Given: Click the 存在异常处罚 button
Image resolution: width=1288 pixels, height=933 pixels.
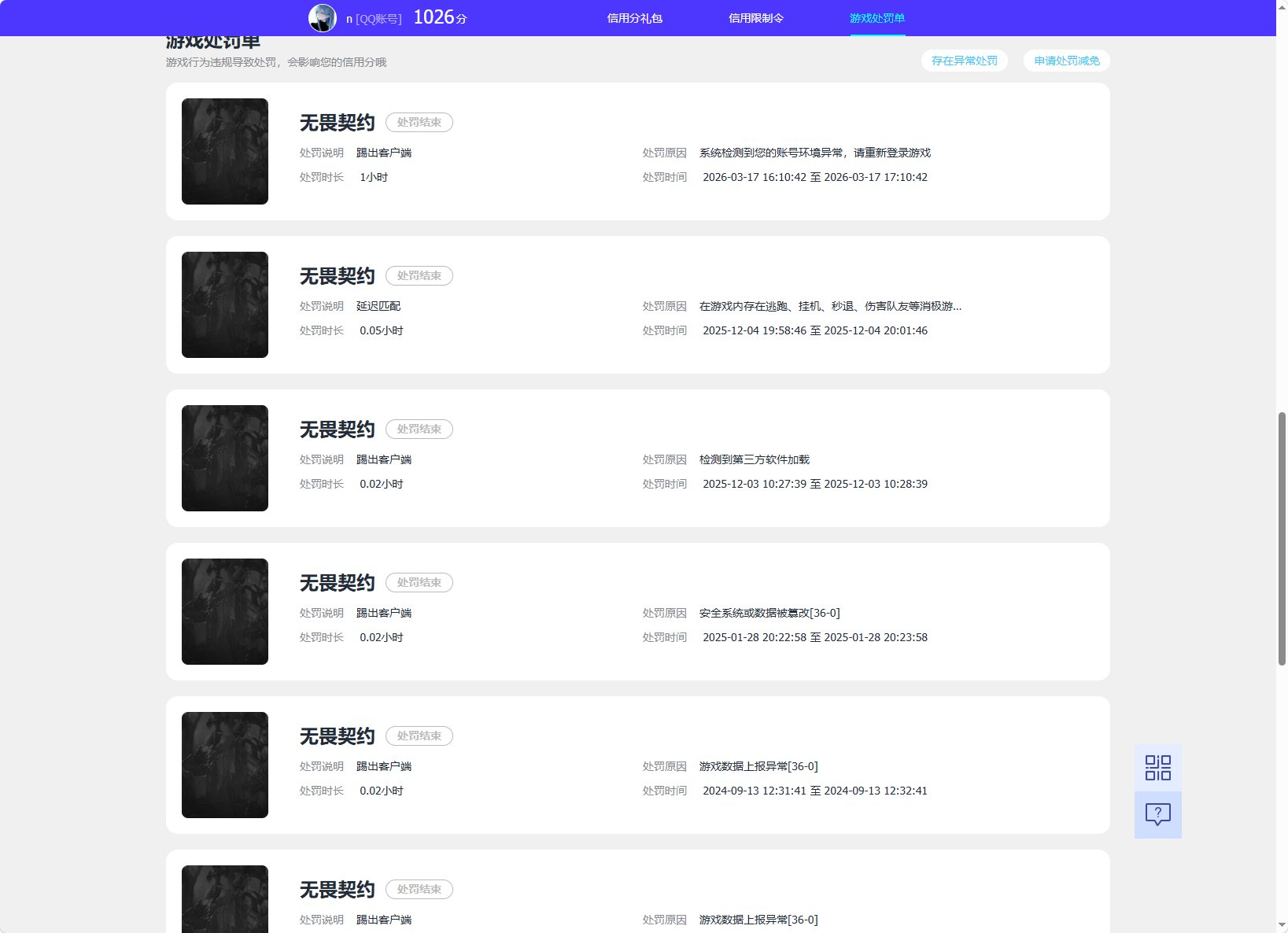Looking at the screenshot, I should pos(965,61).
